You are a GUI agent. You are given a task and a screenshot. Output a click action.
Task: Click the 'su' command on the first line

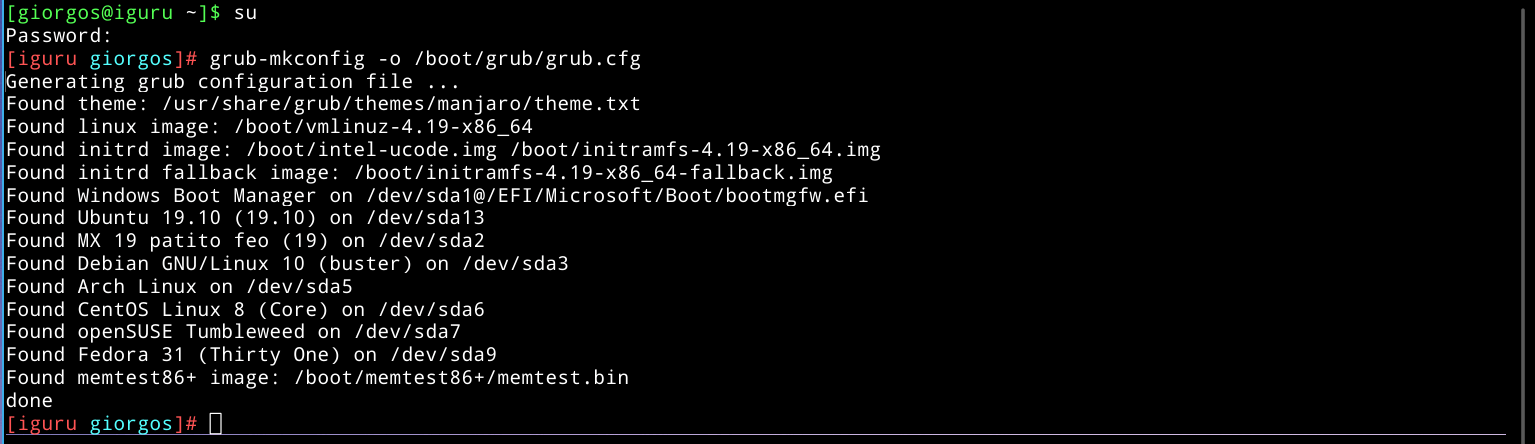(245, 13)
